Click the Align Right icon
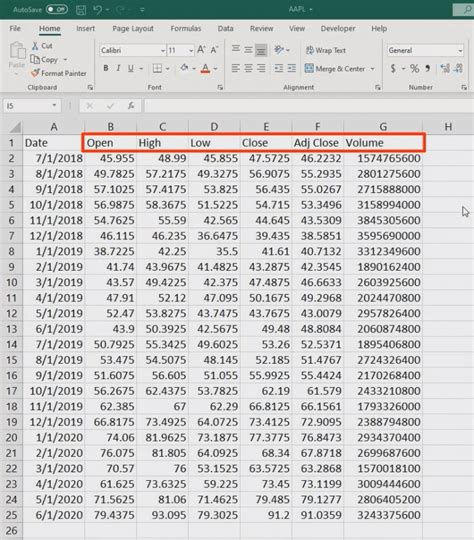The width and height of the screenshot is (474, 540). 261,69
